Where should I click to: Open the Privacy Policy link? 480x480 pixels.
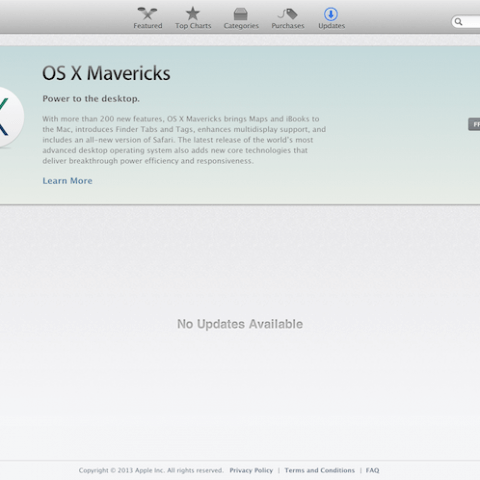click(x=251, y=470)
